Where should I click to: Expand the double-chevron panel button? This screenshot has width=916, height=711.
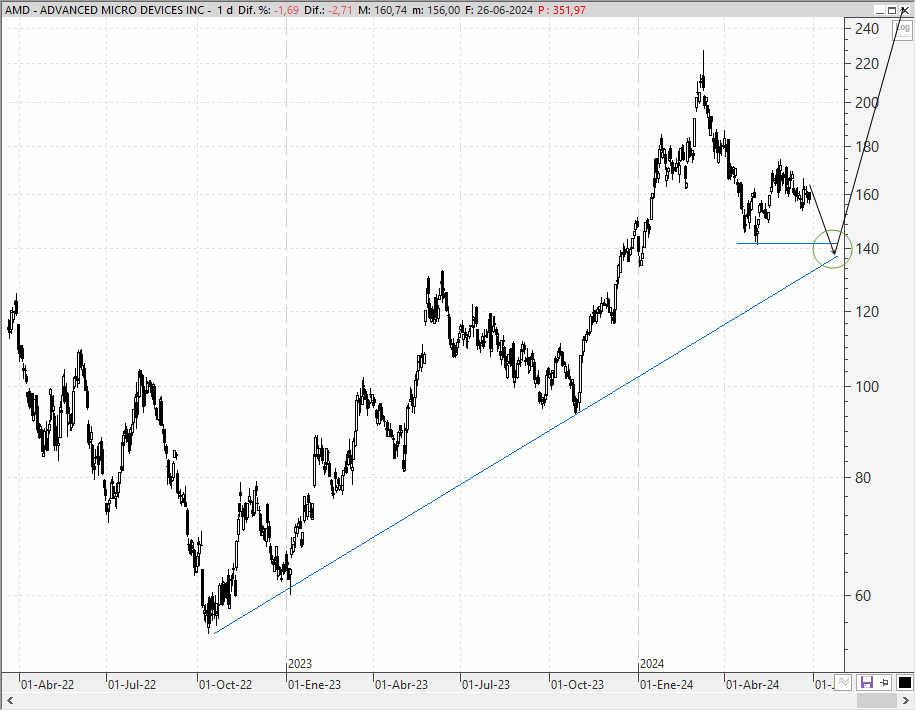[843, 682]
